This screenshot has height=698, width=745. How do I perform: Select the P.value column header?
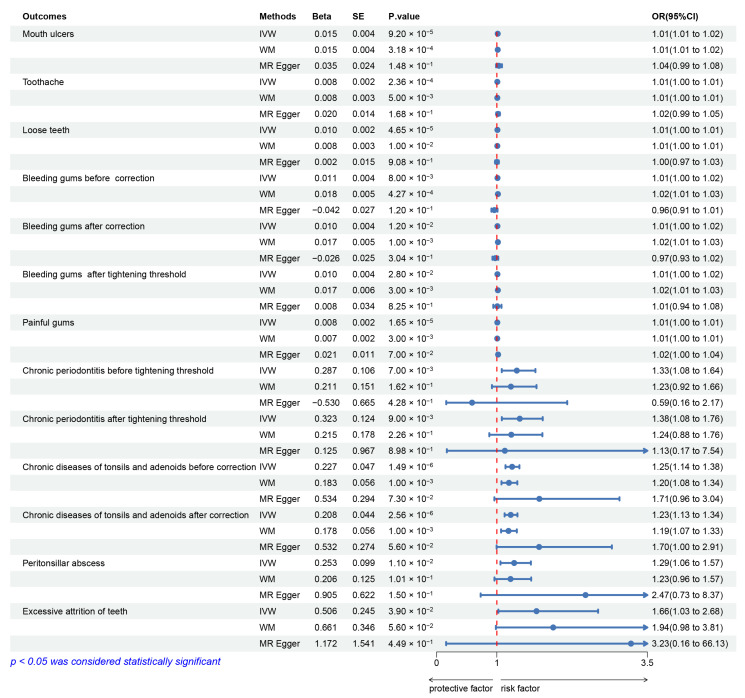tap(404, 17)
